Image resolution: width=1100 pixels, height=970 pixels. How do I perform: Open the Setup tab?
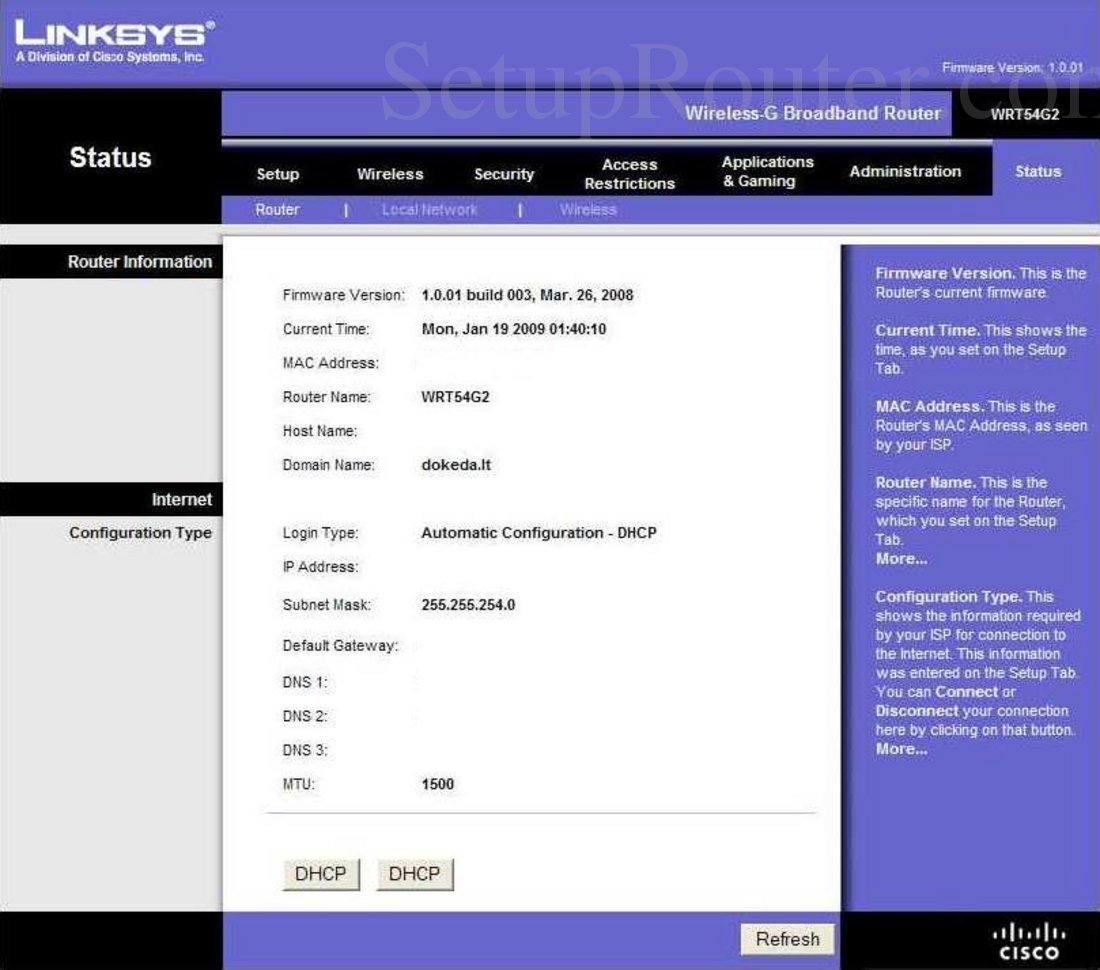tap(277, 173)
